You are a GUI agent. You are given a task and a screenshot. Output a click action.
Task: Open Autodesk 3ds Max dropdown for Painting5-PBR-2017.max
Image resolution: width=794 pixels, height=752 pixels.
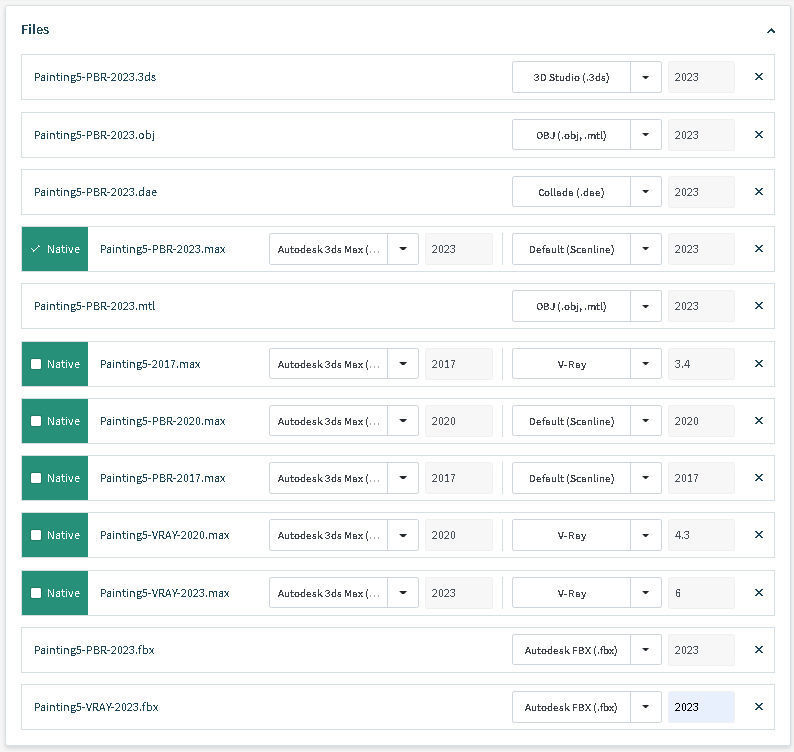(x=403, y=478)
